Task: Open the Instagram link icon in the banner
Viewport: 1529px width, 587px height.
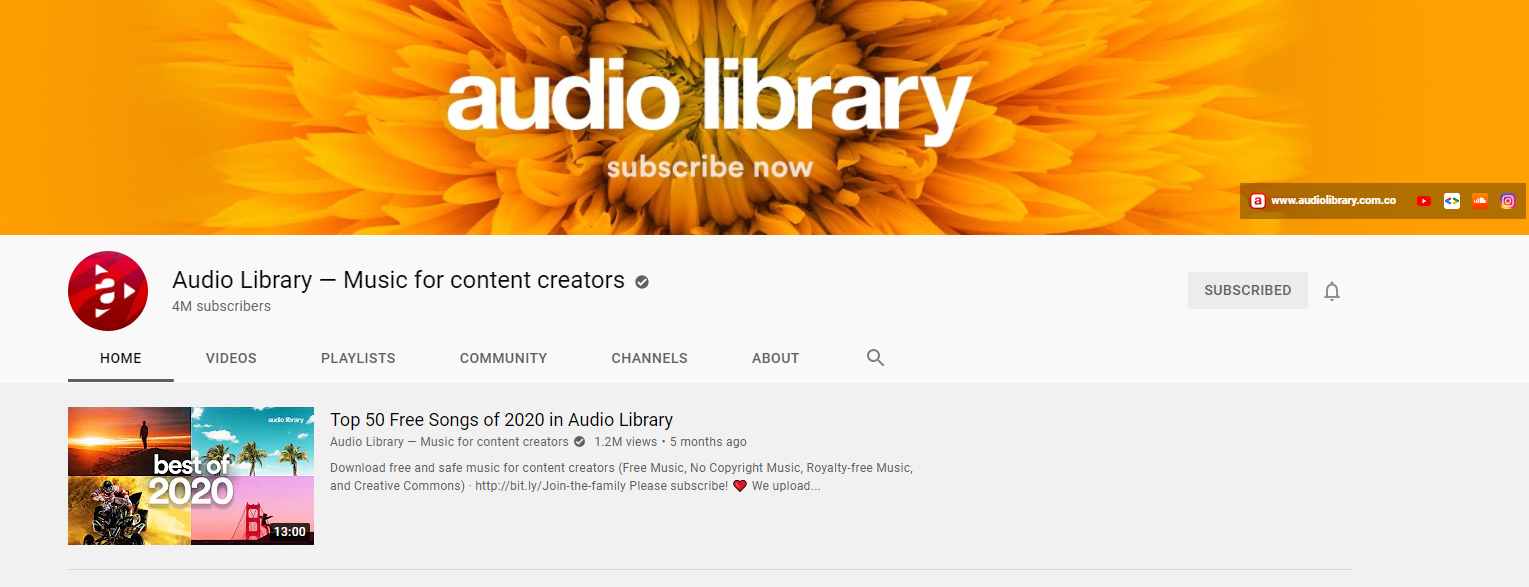Action: pyautogui.click(x=1508, y=201)
